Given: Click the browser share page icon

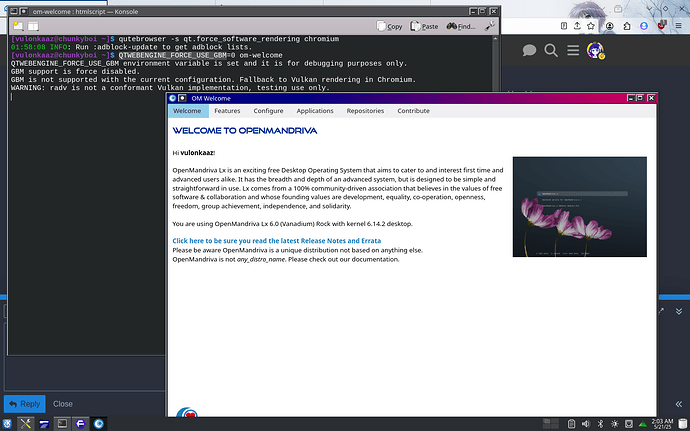Looking at the screenshot, I should (x=577, y=26).
